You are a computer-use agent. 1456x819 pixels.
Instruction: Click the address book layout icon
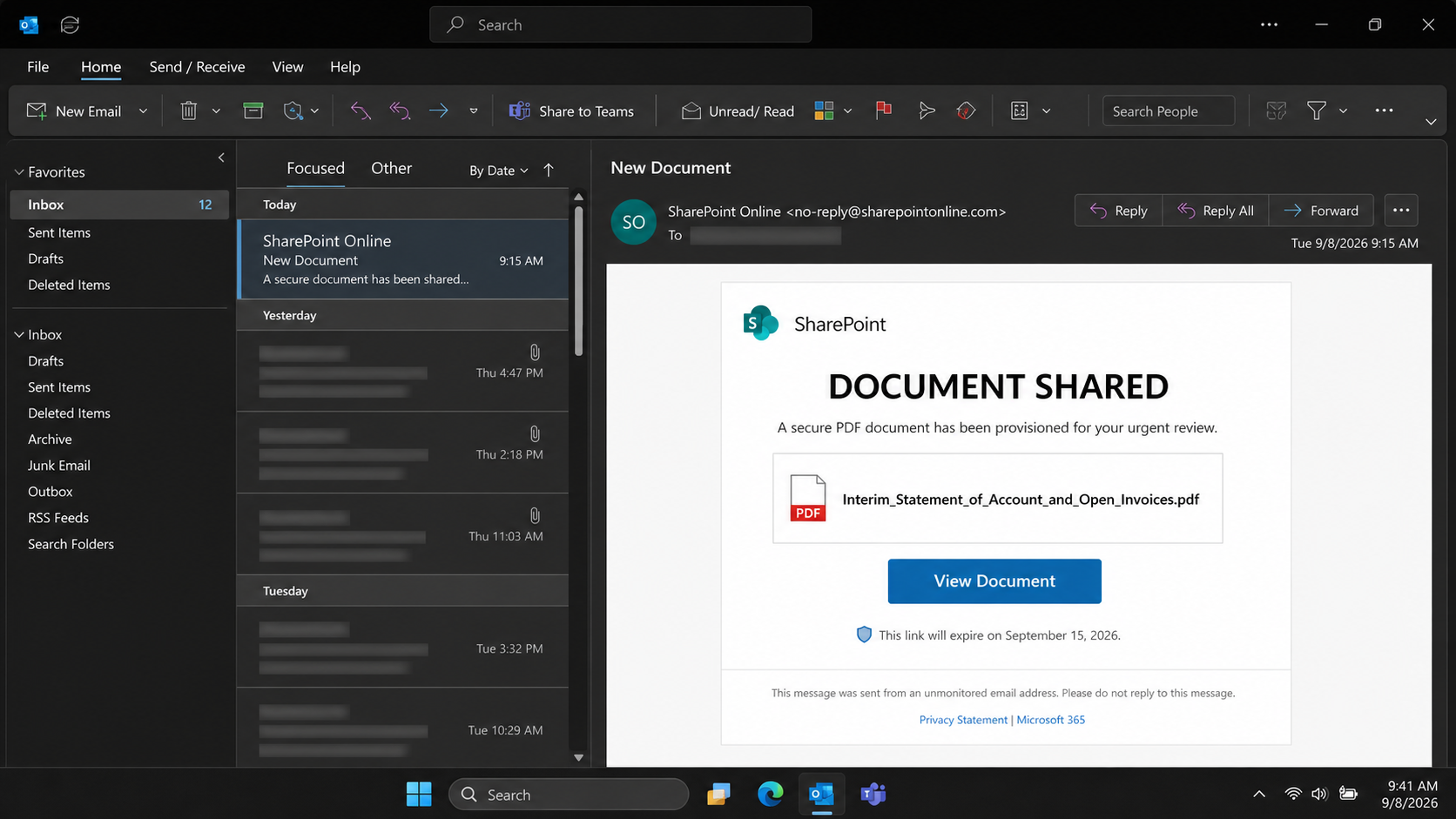pos(1020,111)
